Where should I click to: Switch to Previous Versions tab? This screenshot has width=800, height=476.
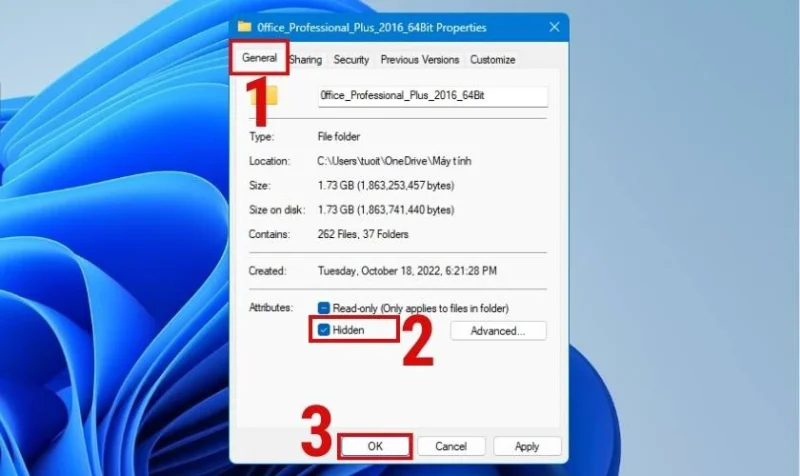[x=419, y=60]
